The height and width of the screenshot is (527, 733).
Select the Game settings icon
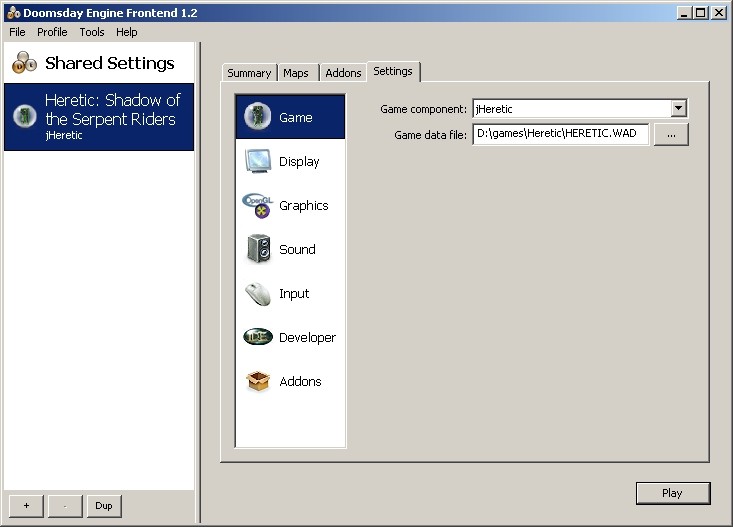tap(259, 117)
